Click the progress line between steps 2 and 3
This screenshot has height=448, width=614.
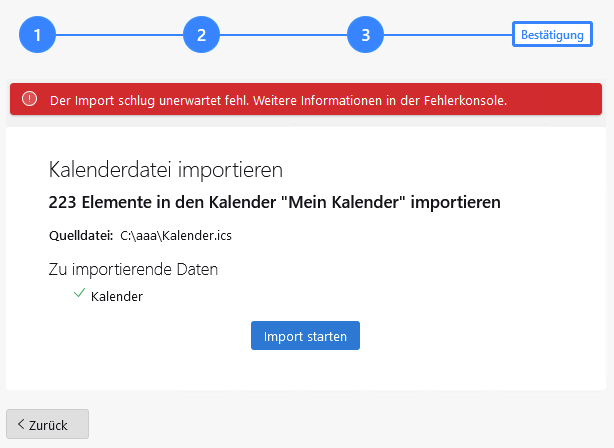tap(283, 35)
